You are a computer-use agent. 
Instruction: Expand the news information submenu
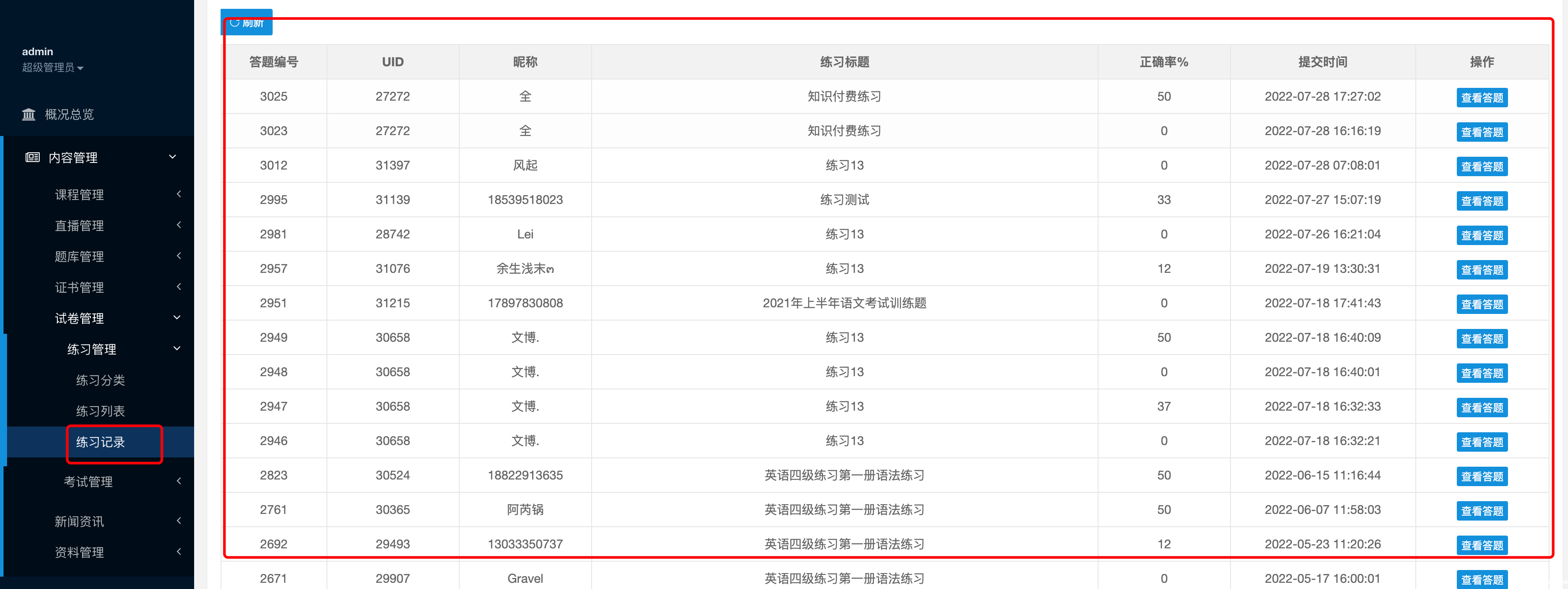178,521
